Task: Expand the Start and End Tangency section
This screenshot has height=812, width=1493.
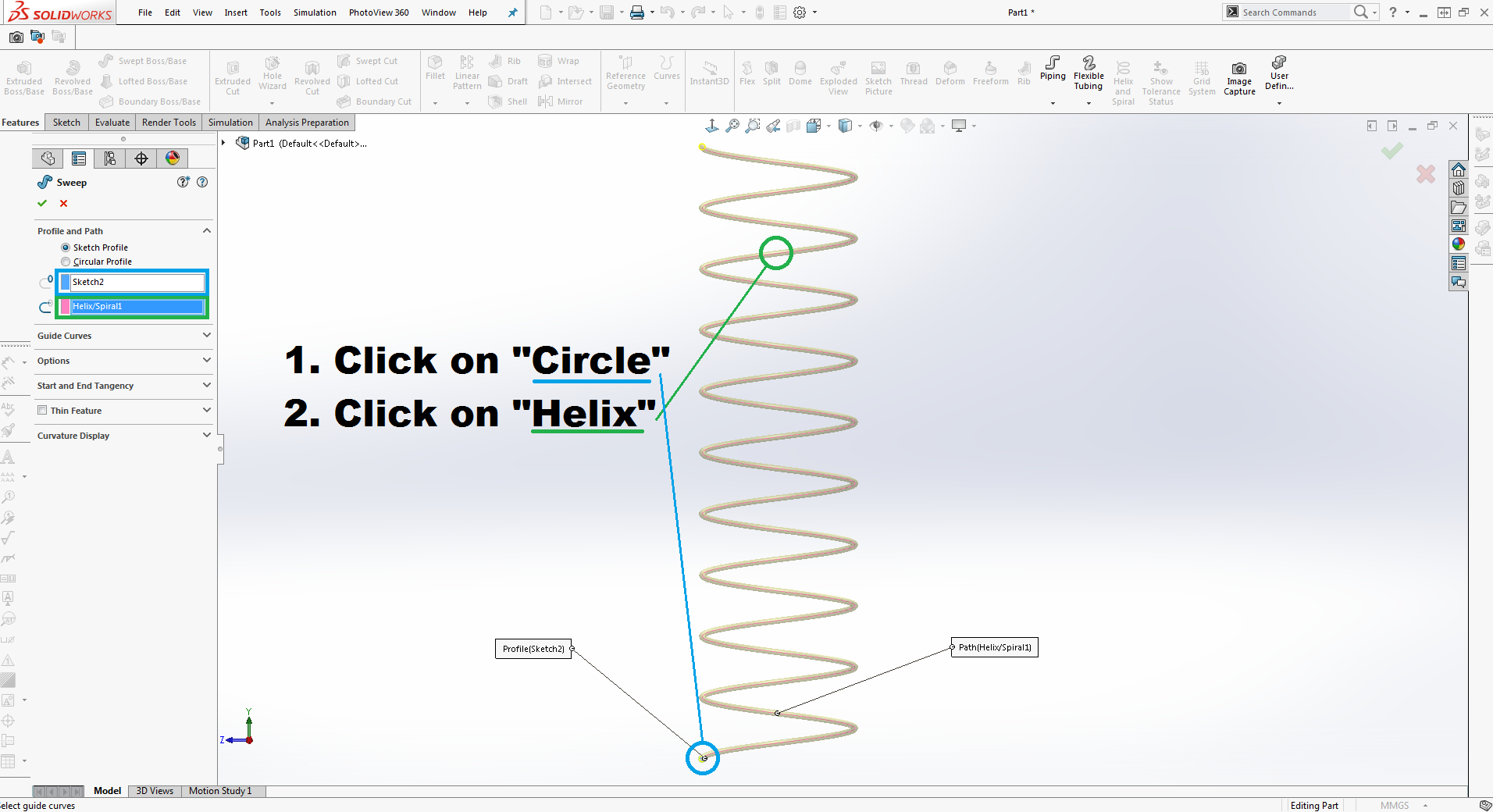Action: tap(206, 386)
